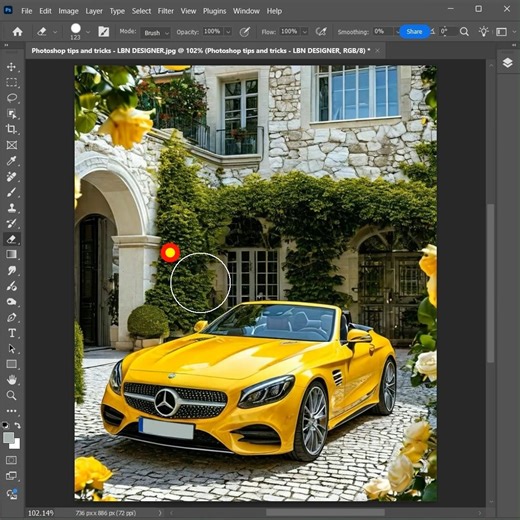The height and width of the screenshot is (520, 520).
Task: Close the LBN DESIGNER.jpg document tab
Action: (377, 51)
